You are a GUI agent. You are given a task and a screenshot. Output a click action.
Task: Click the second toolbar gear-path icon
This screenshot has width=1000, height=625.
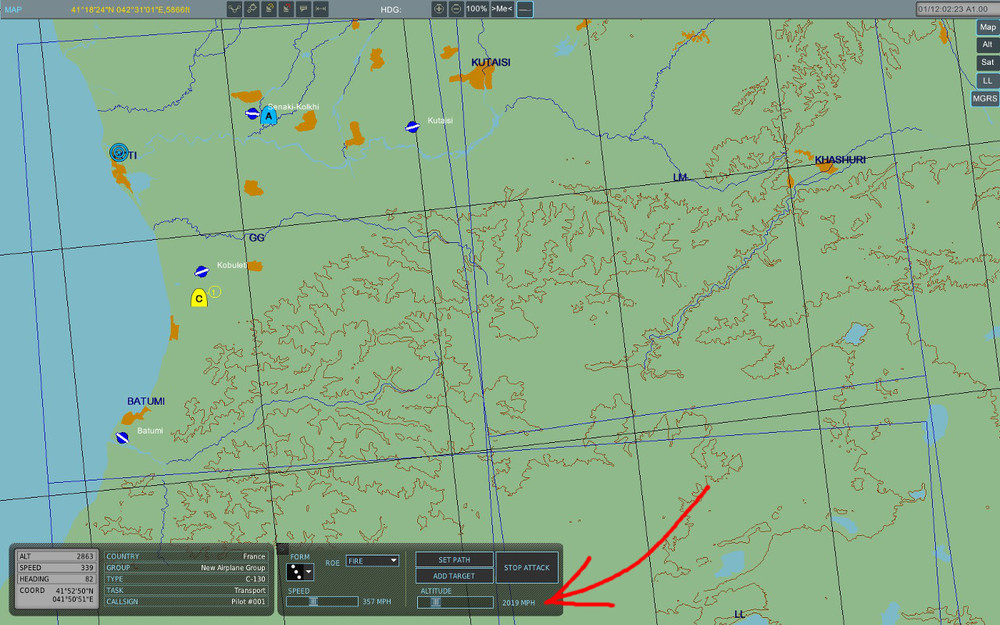click(252, 9)
